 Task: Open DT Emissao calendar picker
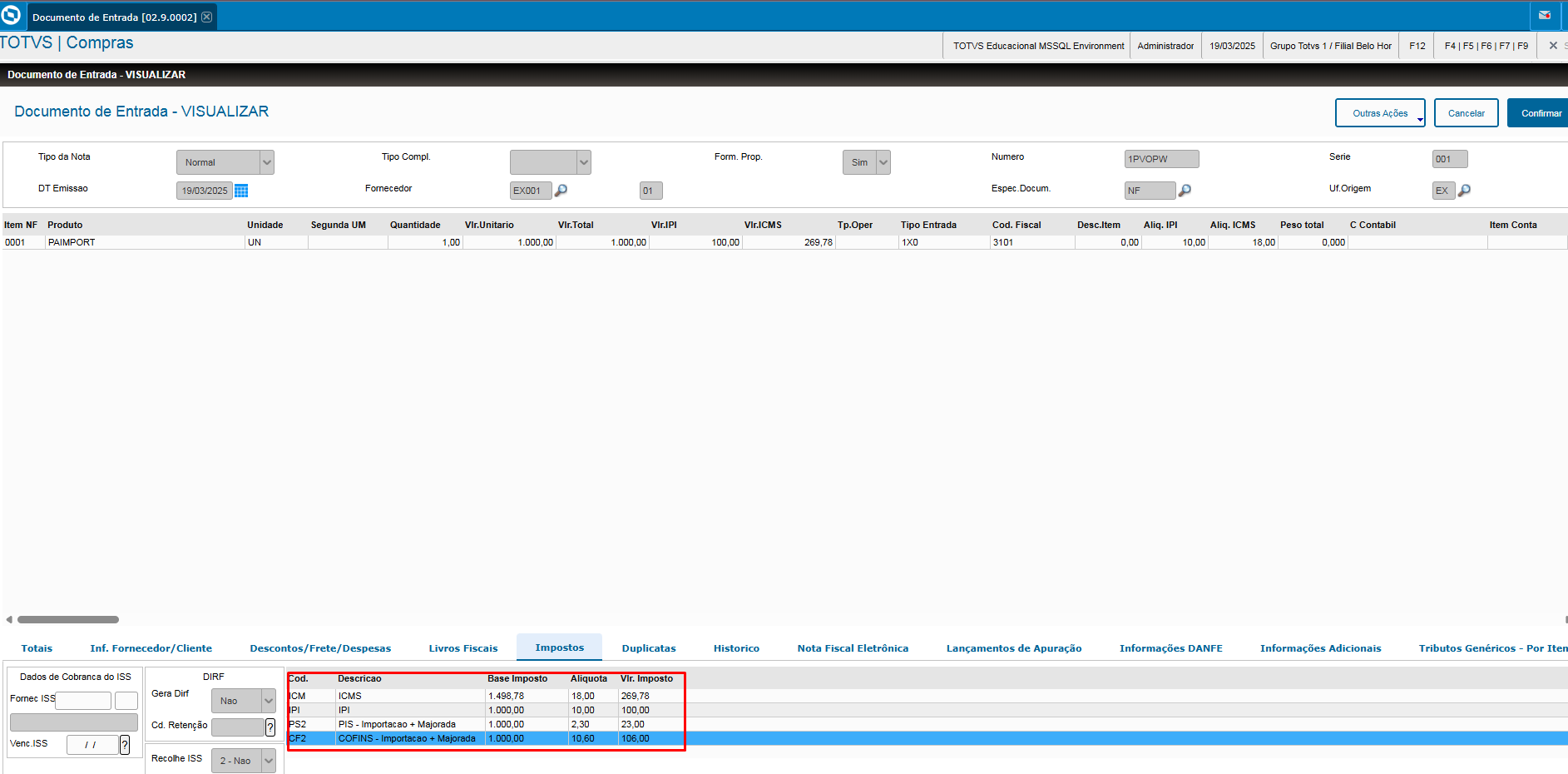241,191
